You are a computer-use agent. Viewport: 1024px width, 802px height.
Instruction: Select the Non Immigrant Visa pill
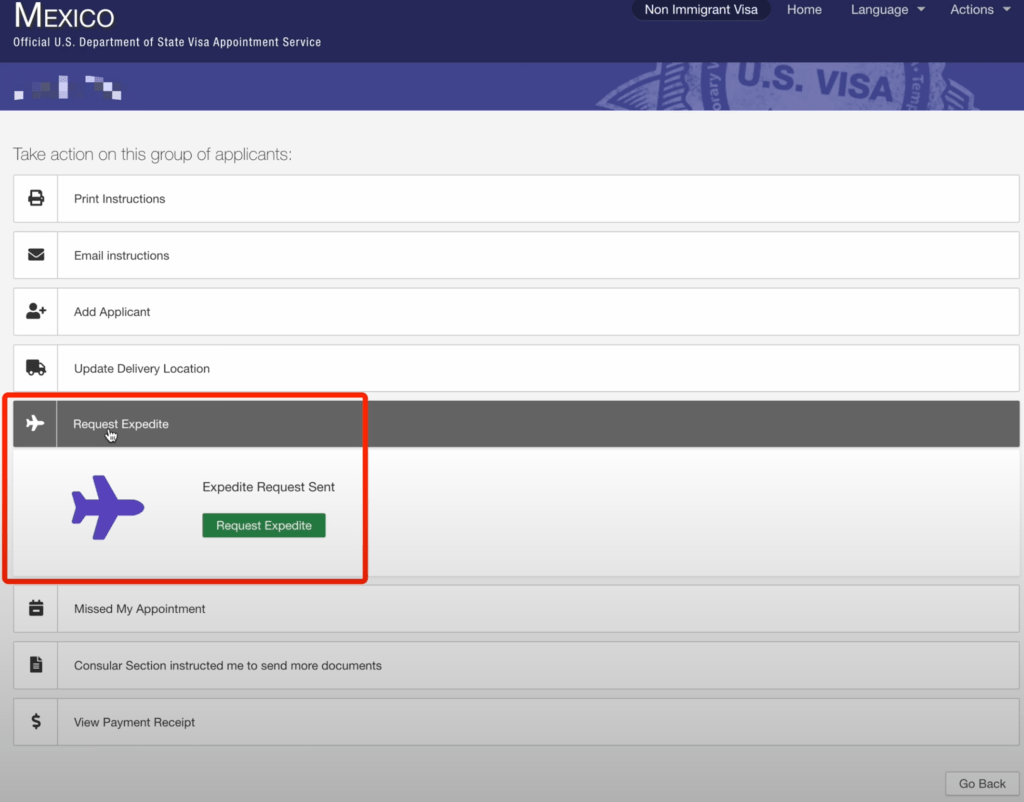[x=701, y=10]
